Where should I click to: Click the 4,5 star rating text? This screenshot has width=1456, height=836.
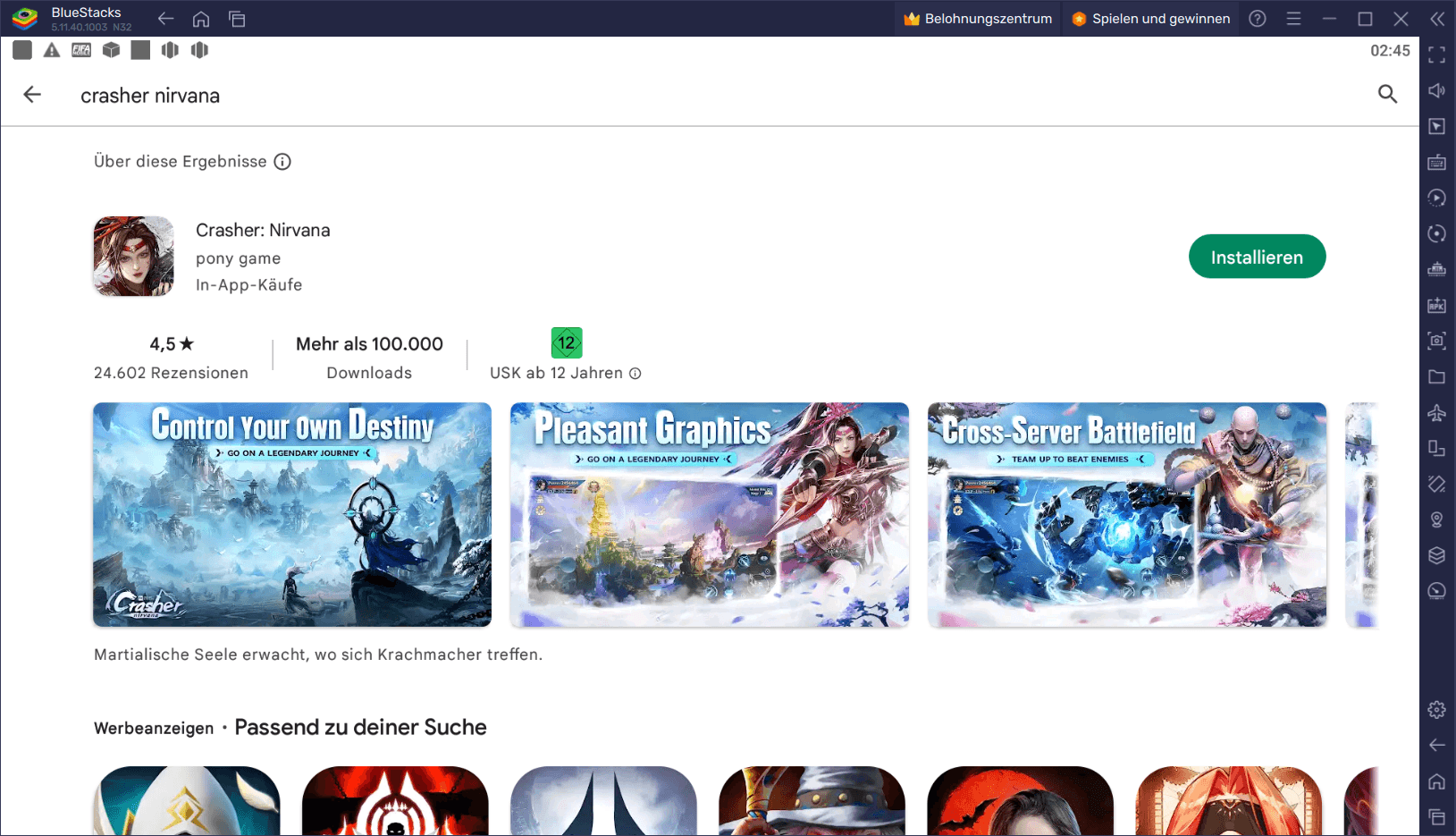pyautogui.click(x=172, y=344)
